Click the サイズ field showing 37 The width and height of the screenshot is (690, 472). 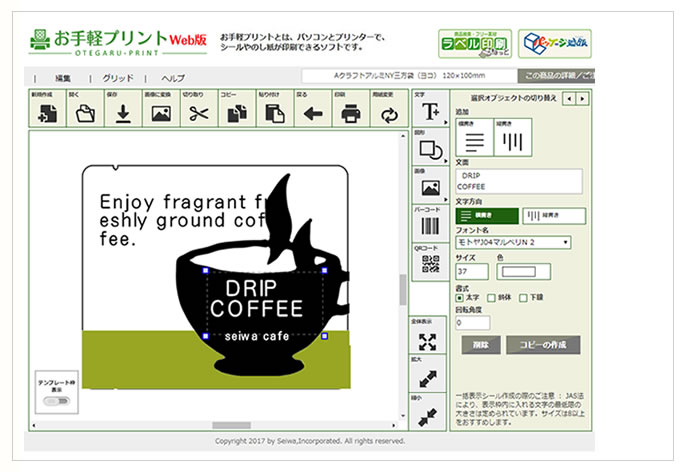472,271
